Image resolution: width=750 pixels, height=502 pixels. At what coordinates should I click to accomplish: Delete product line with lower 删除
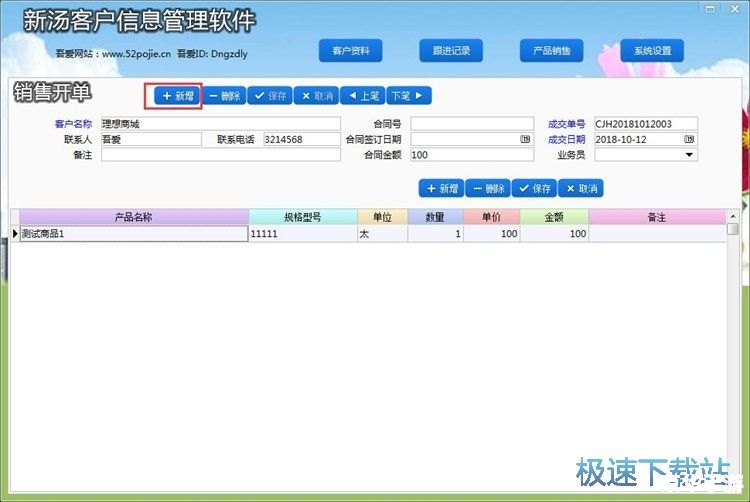click(x=488, y=188)
